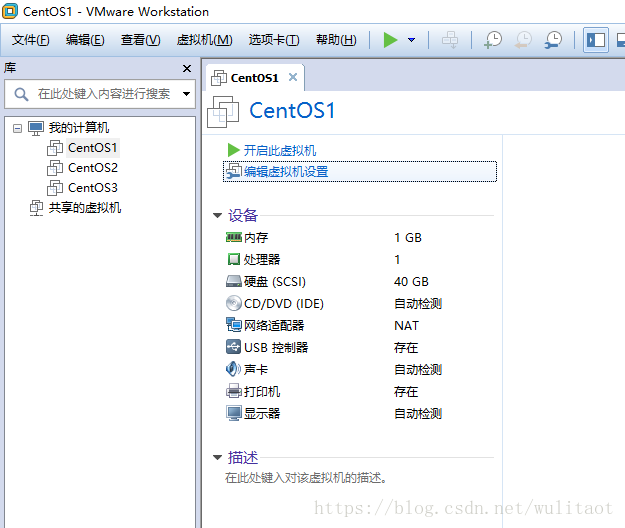Click the description field 在此处键入对该虚拟机的描述
Image resolution: width=625 pixels, height=528 pixels.
tap(306, 477)
